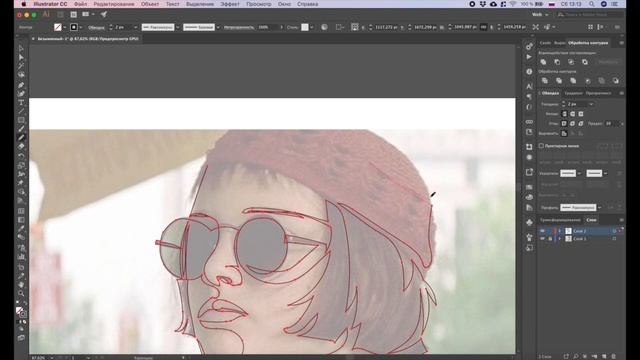Open the Character panel icon in dock
640x360 pixels.
(x=529, y=87)
